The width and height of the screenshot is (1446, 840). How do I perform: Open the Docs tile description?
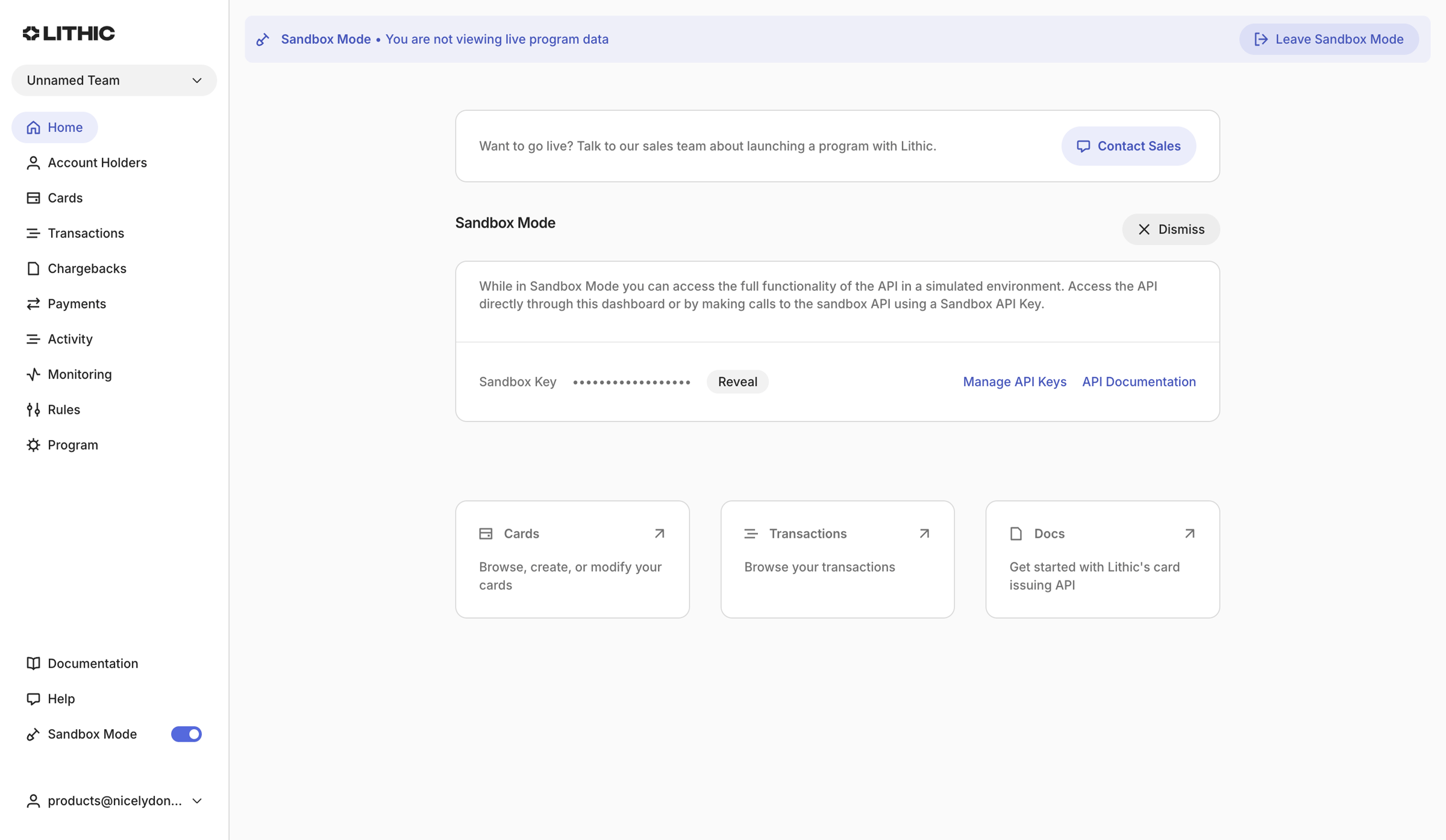1095,576
